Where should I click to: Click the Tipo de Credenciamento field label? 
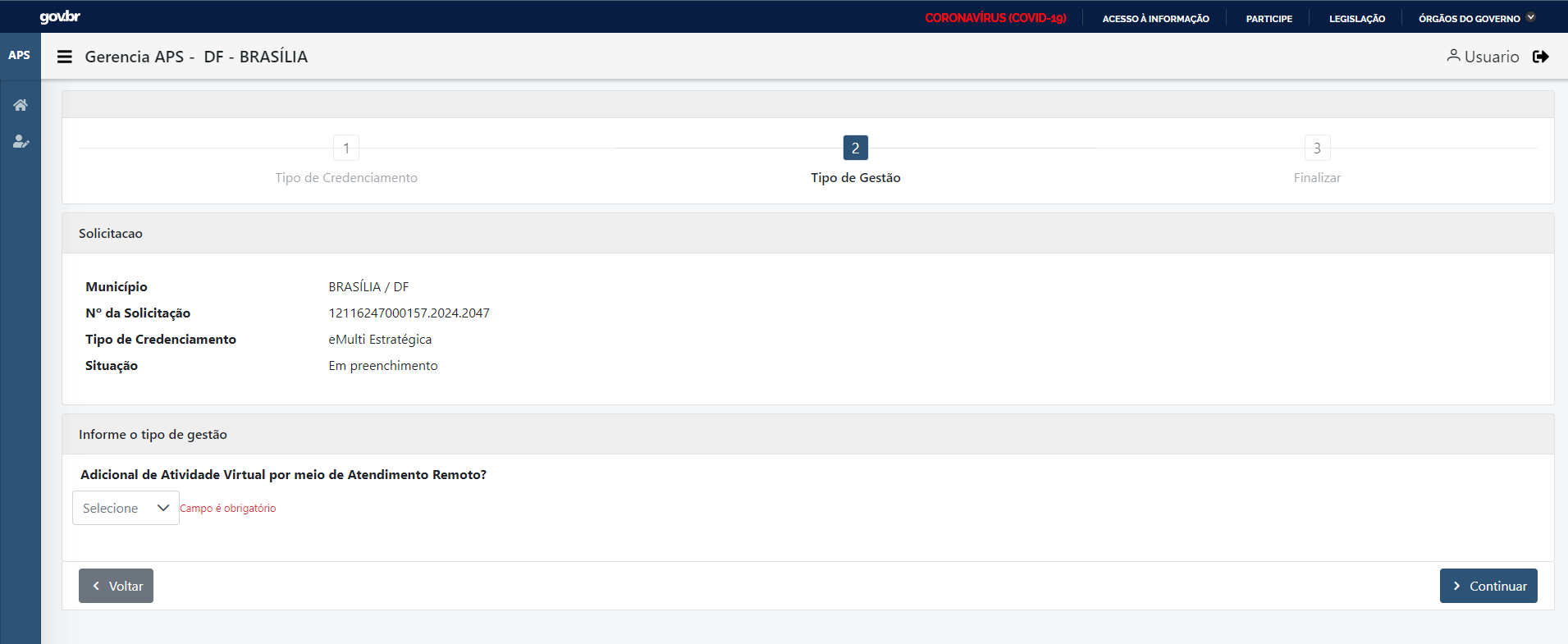tap(161, 340)
